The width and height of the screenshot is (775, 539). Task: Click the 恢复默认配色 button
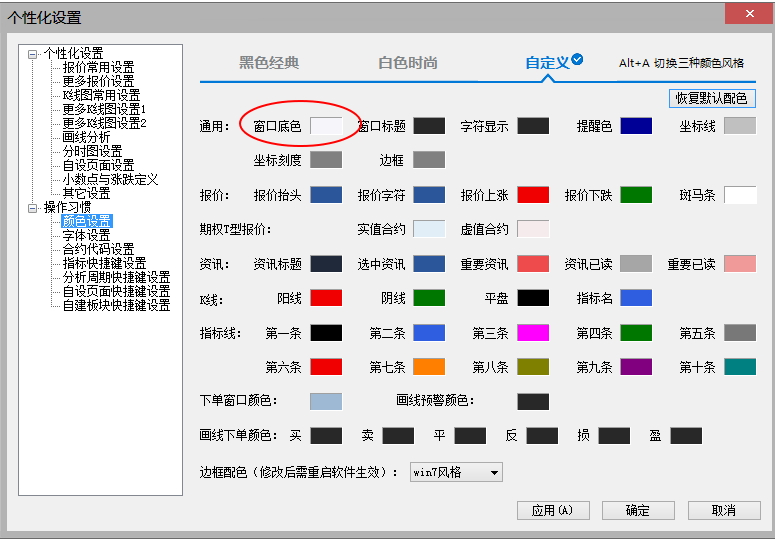point(712,98)
